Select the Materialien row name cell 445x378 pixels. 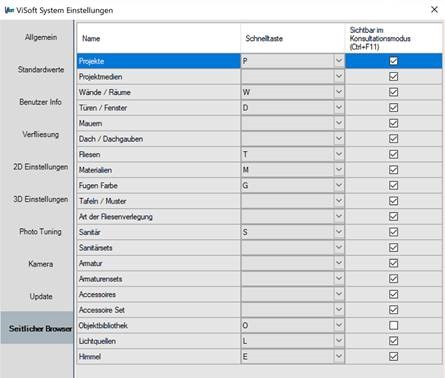(159, 170)
